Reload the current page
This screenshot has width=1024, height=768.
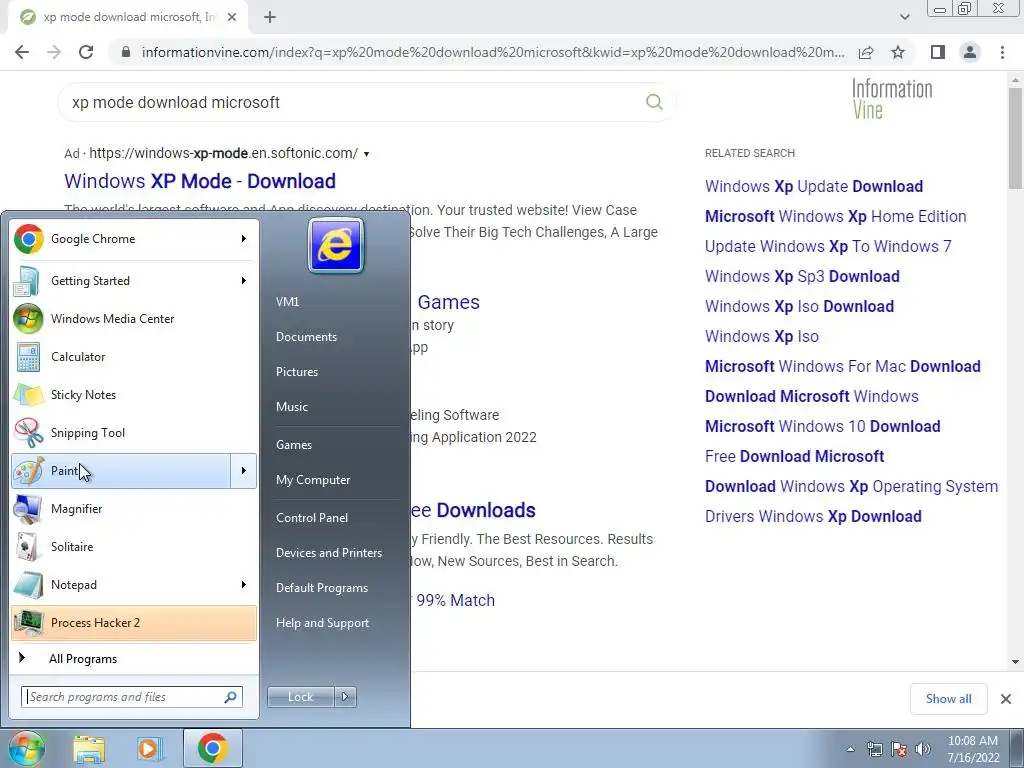(86, 52)
